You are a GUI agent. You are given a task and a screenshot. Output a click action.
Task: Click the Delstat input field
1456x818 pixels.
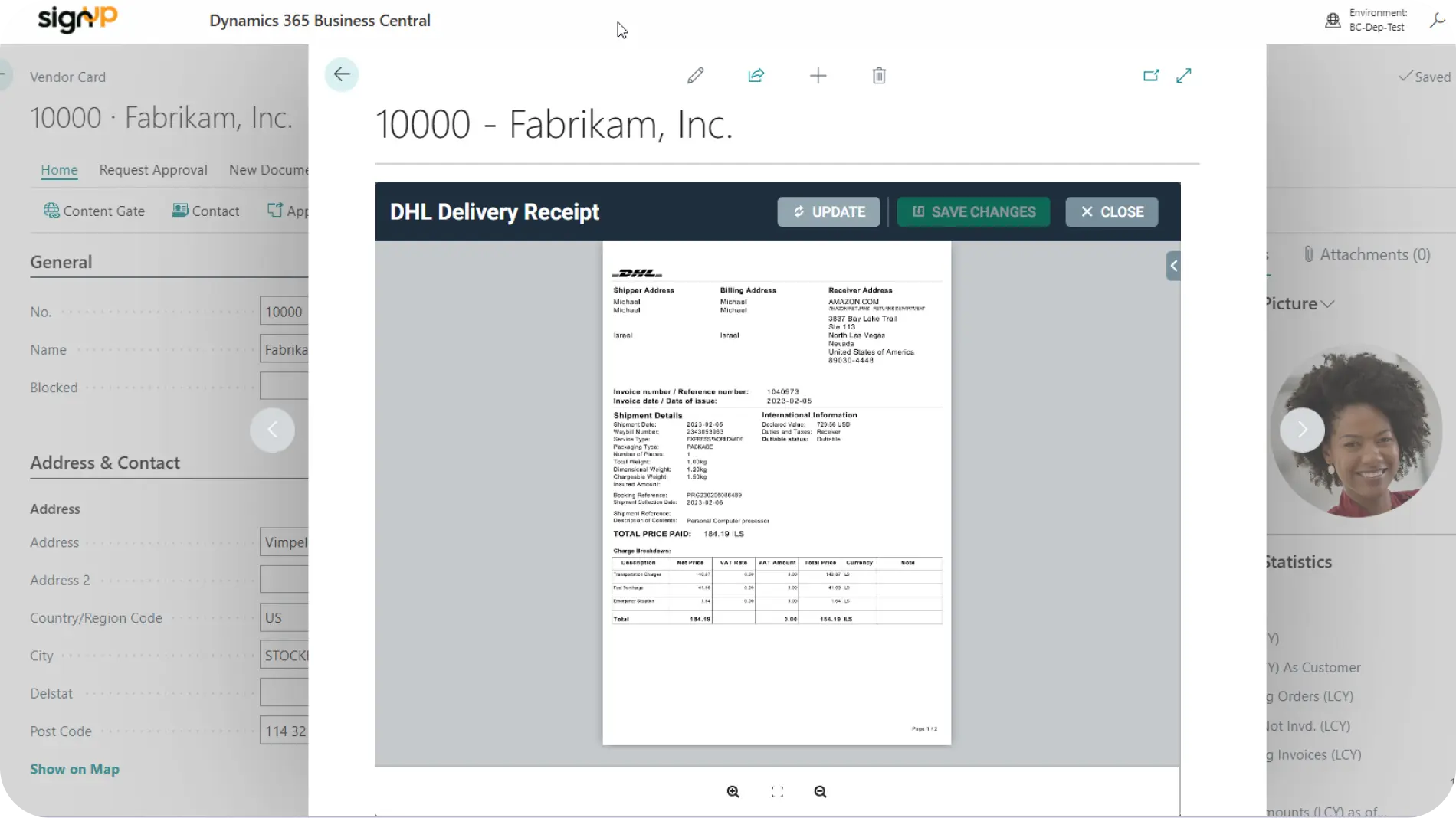coord(284,692)
